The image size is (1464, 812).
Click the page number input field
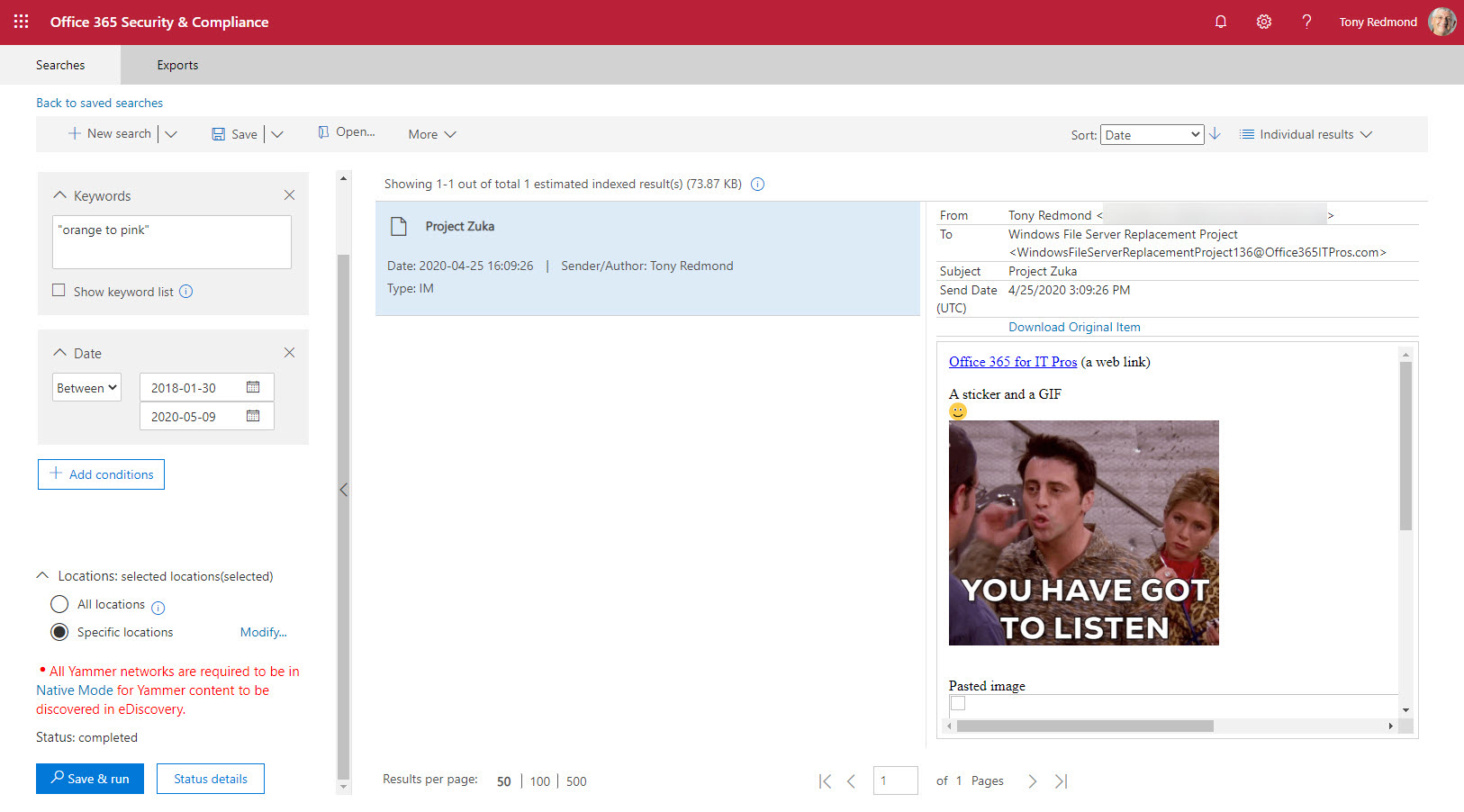coord(895,780)
